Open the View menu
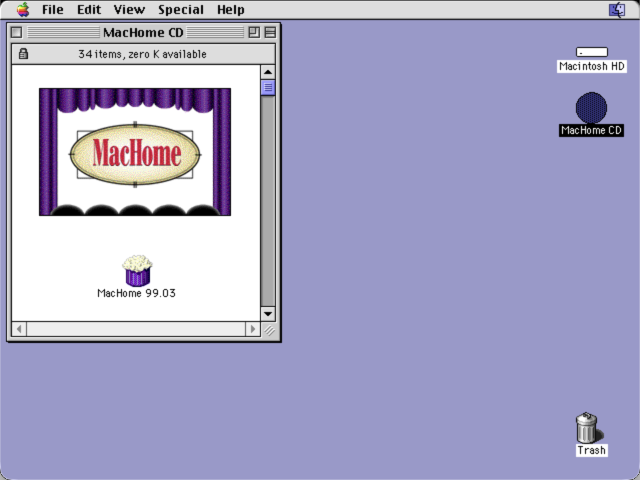 click(129, 9)
